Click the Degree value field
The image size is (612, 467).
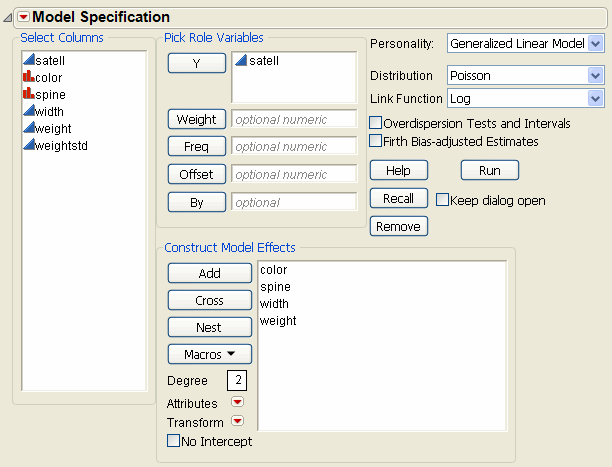tap(236, 380)
